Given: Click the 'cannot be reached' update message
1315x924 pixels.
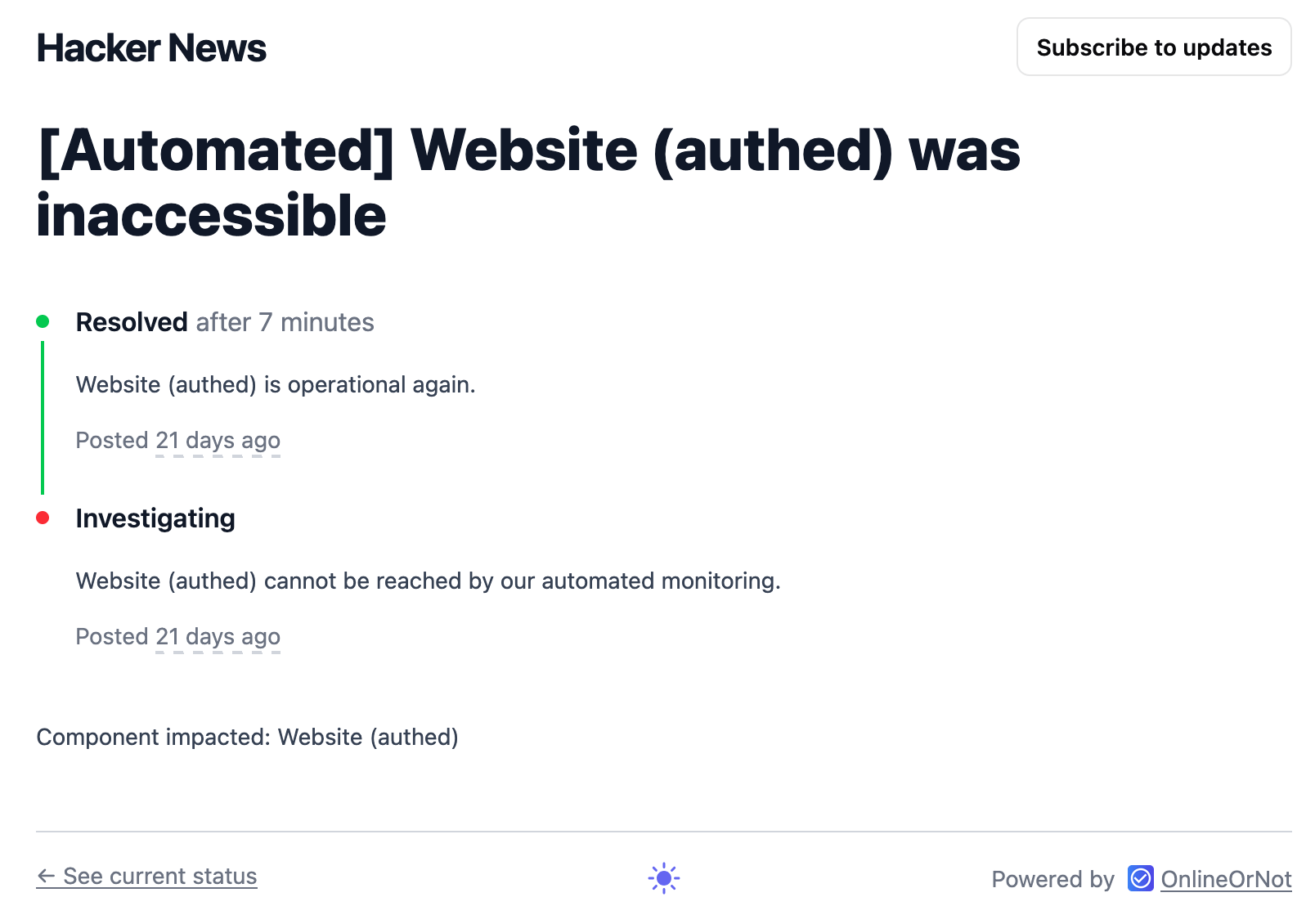Looking at the screenshot, I should point(428,581).
